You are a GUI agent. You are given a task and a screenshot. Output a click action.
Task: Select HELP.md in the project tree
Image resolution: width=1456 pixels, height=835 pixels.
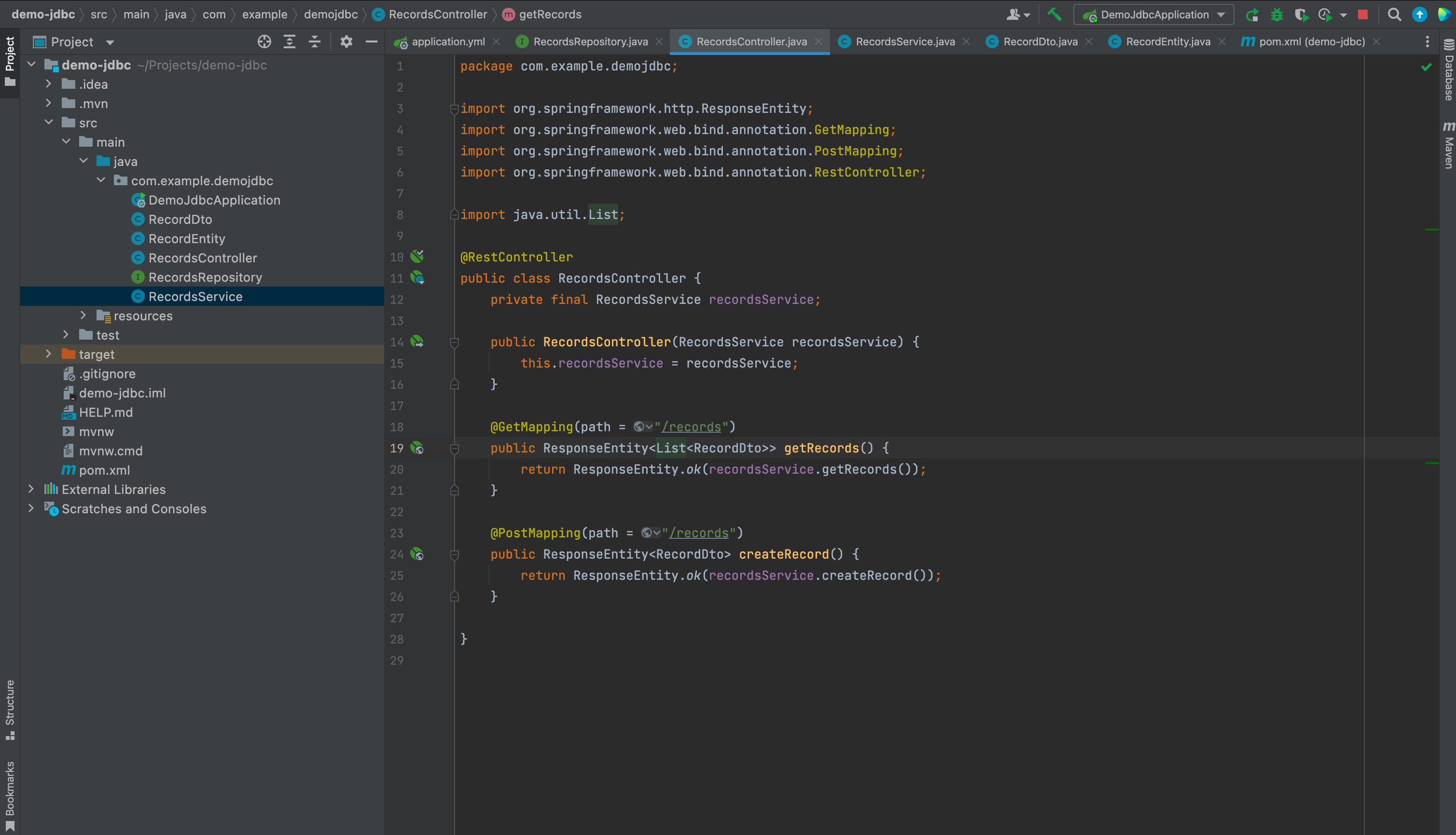pyautogui.click(x=106, y=412)
